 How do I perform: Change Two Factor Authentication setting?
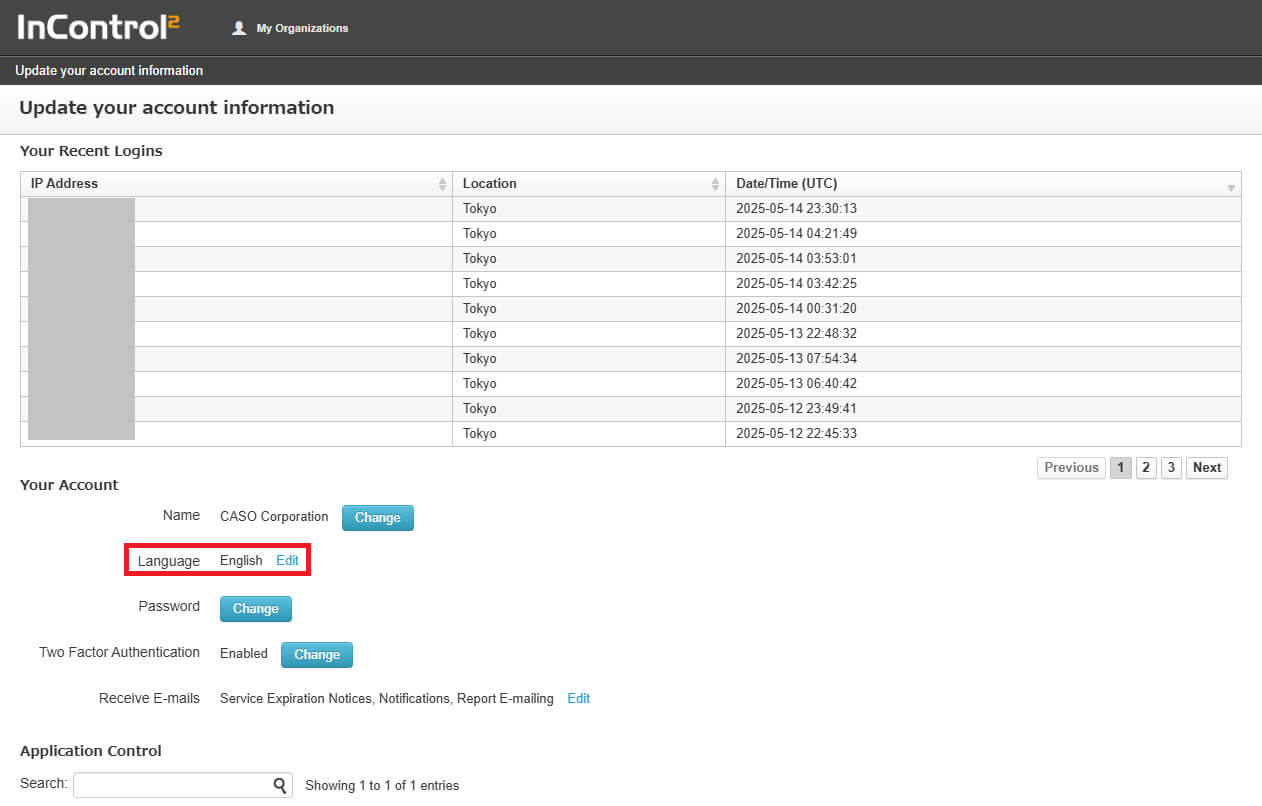(316, 654)
